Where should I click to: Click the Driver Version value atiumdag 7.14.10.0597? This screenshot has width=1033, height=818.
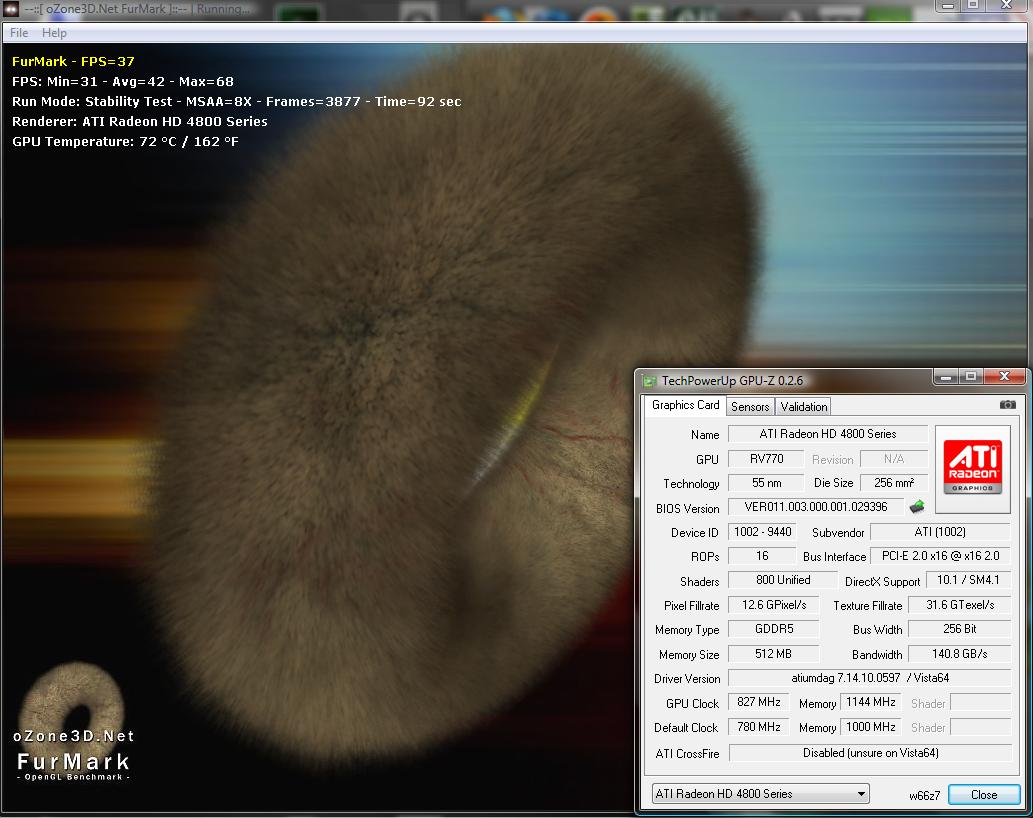tap(870, 678)
